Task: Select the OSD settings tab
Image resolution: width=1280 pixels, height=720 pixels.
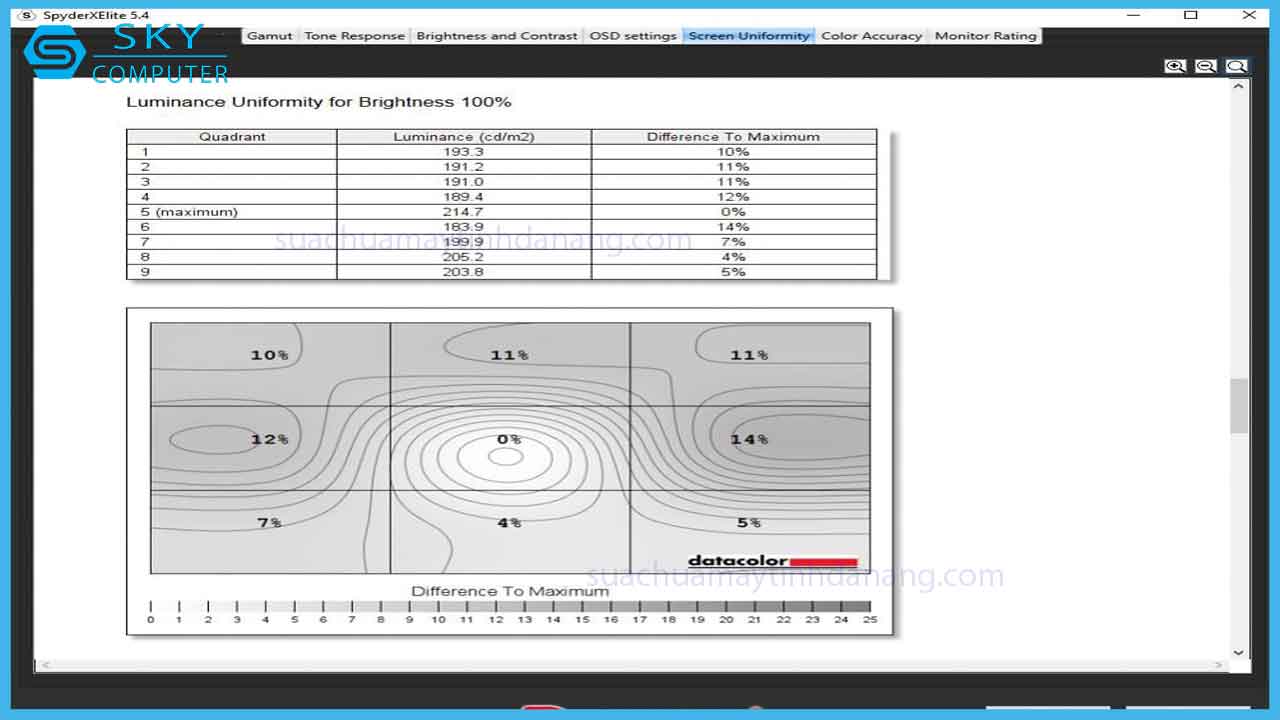Action: [x=633, y=36]
